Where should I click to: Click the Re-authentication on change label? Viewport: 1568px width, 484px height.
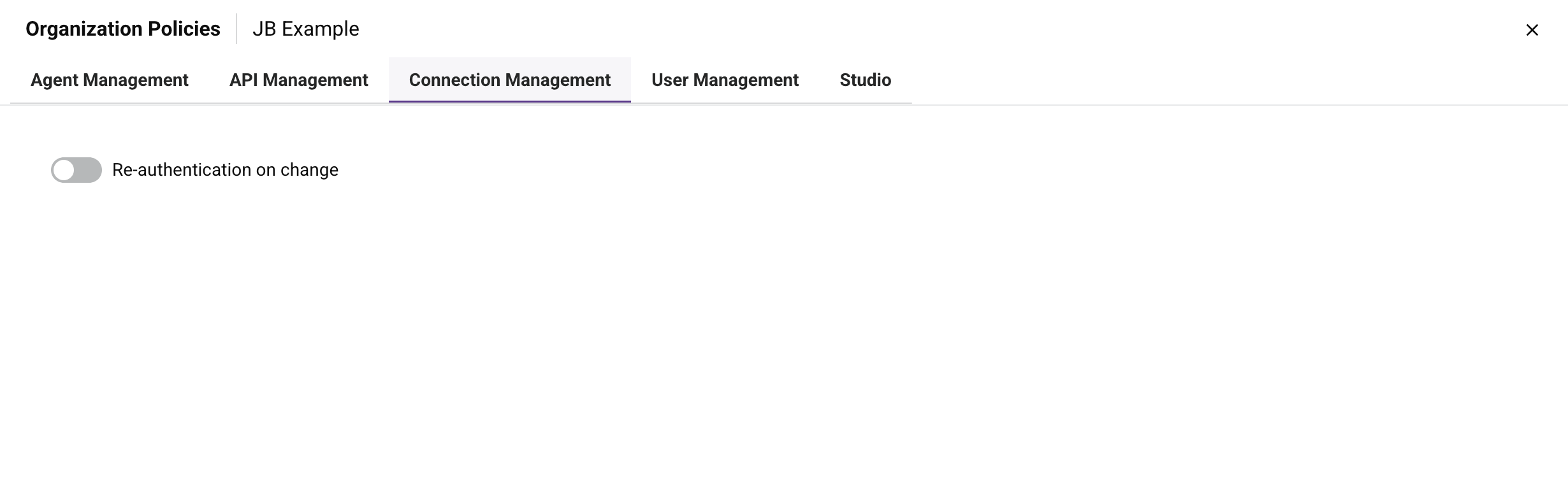[x=225, y=170]
